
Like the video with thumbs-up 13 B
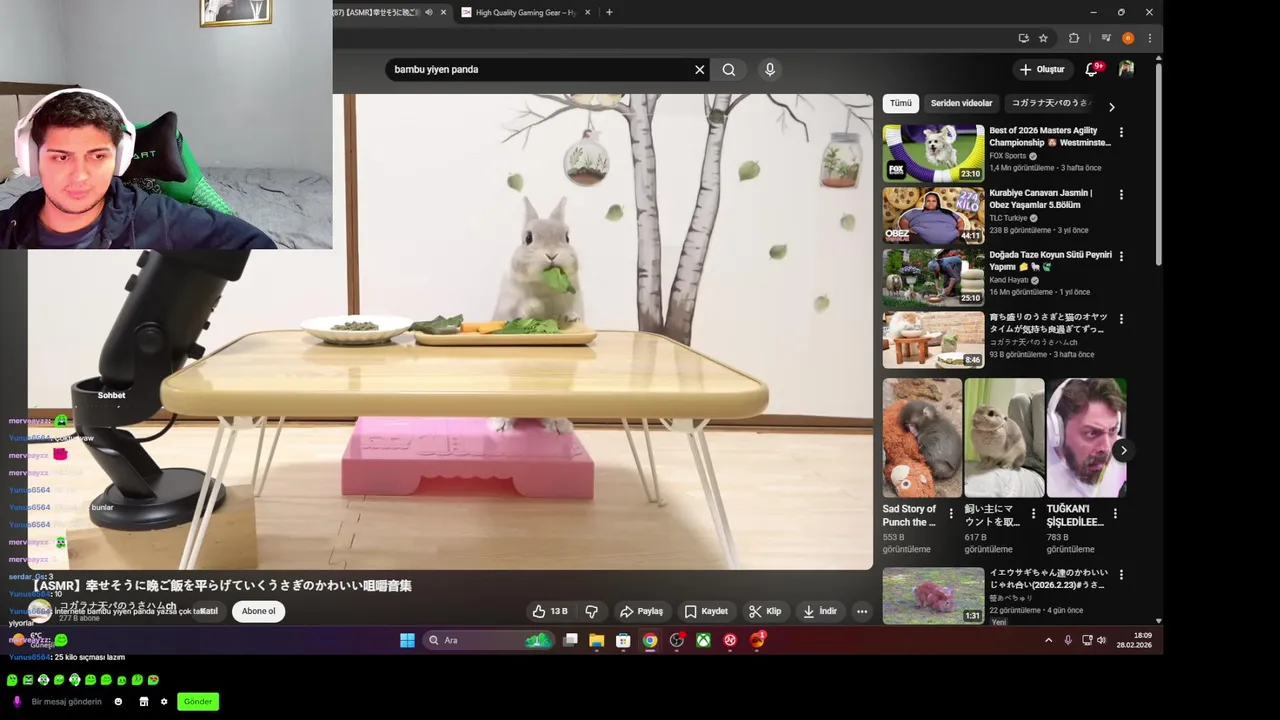[551, 611]
